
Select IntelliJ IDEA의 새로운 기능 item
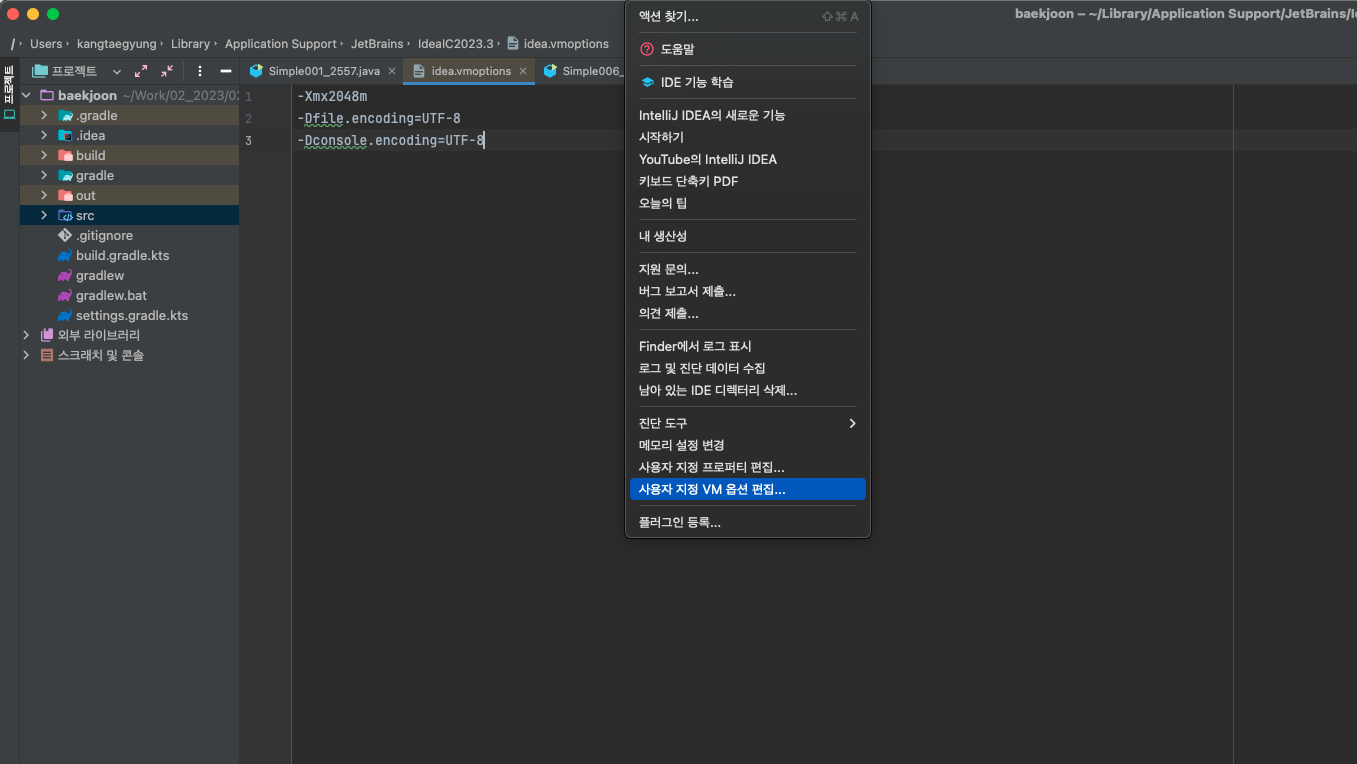pyautogui.click(x=748, y=115)
